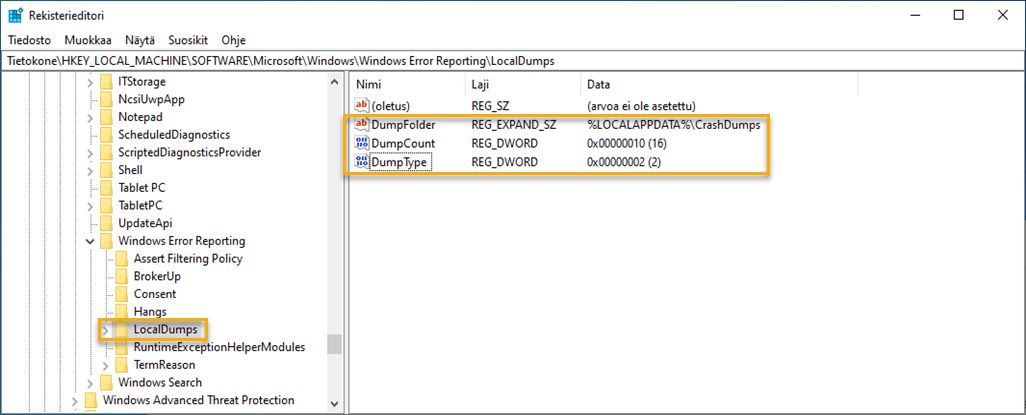Select the DumpType value name
This screenshot has height=415, width=1026.
click(x=400, y=162)
